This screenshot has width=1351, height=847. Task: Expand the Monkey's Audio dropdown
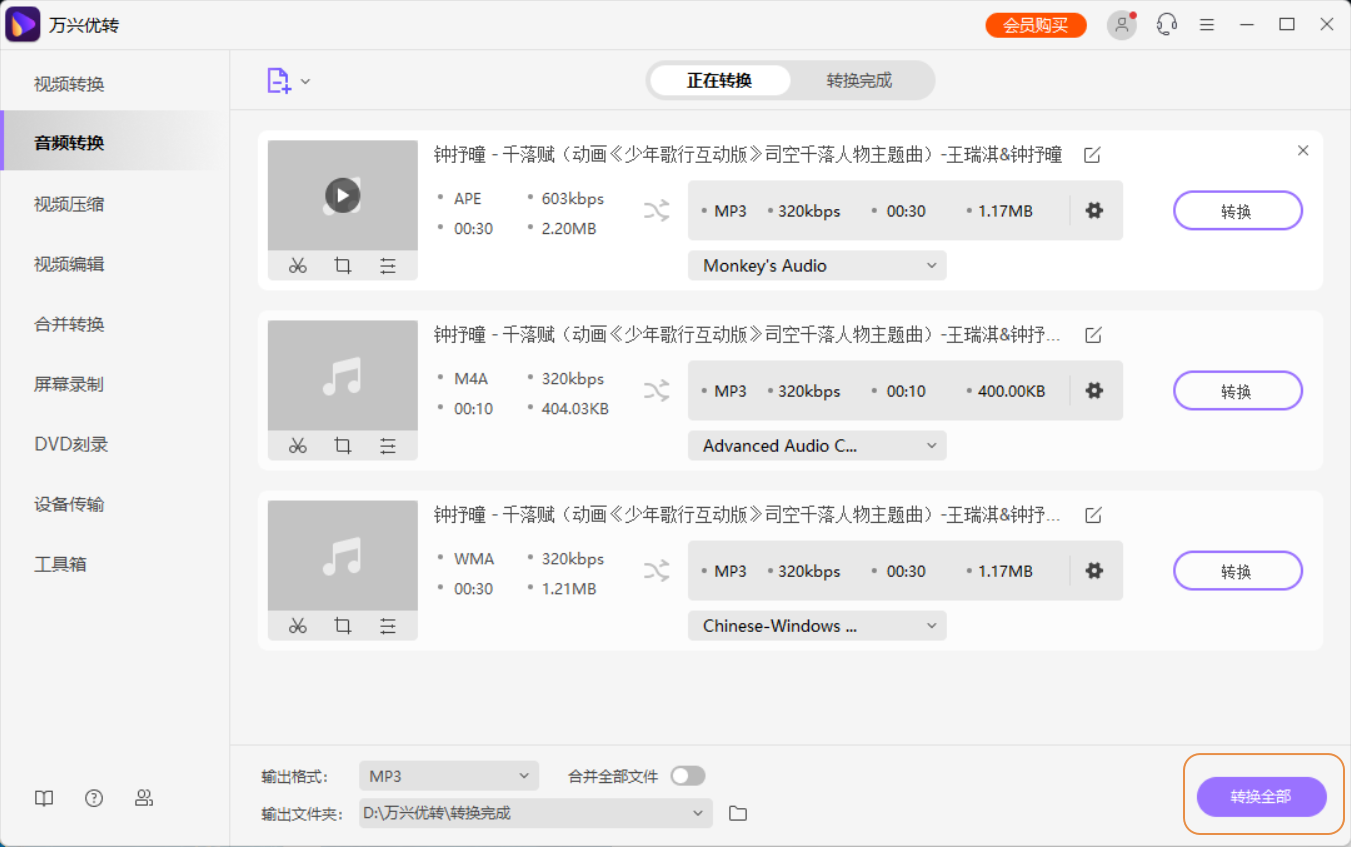click(817, 266)
